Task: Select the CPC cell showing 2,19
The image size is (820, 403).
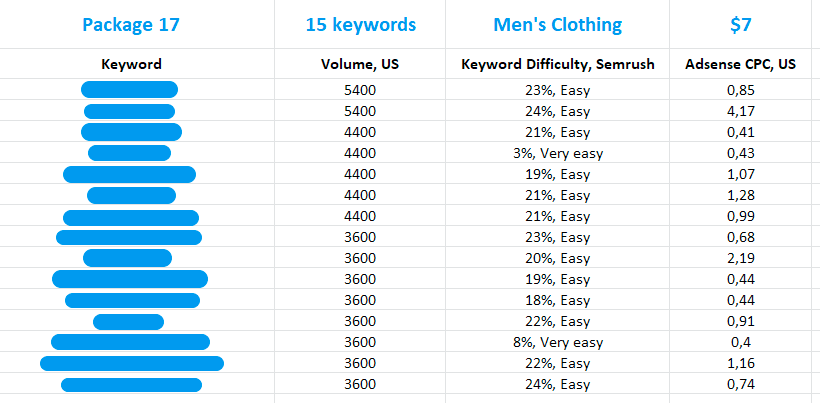Action: [x=741, y=258]
